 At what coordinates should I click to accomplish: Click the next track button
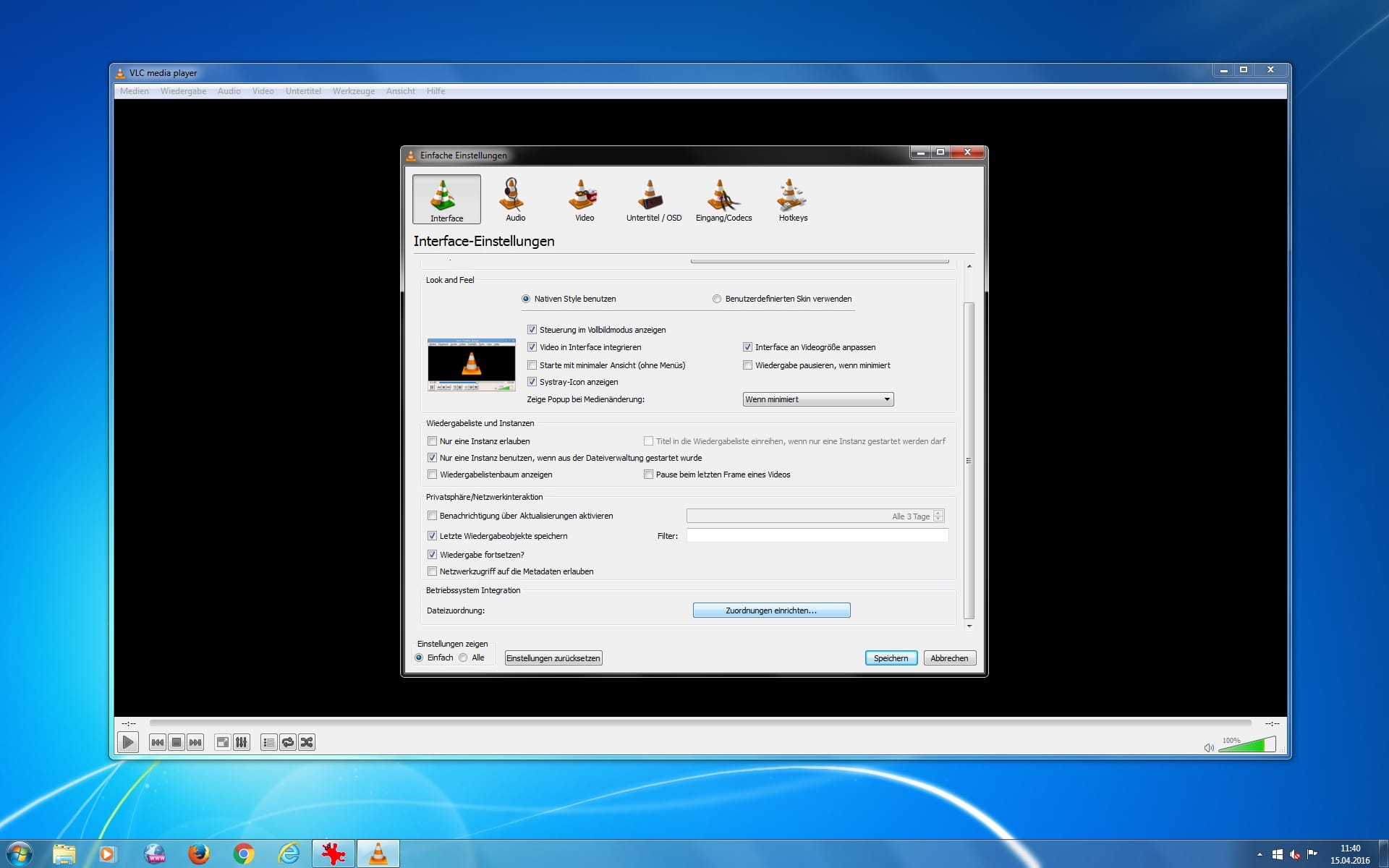coord(195,742)
